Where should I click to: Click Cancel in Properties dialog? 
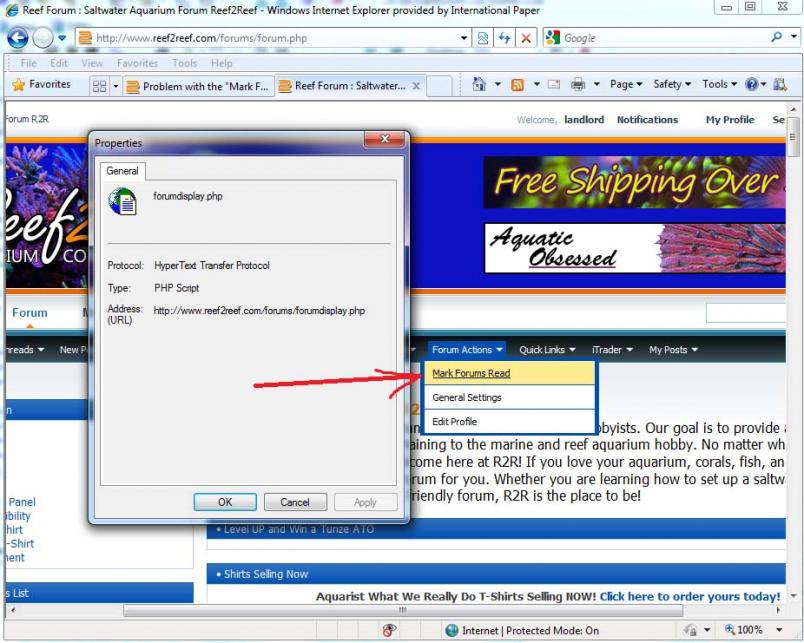[295, 502]
